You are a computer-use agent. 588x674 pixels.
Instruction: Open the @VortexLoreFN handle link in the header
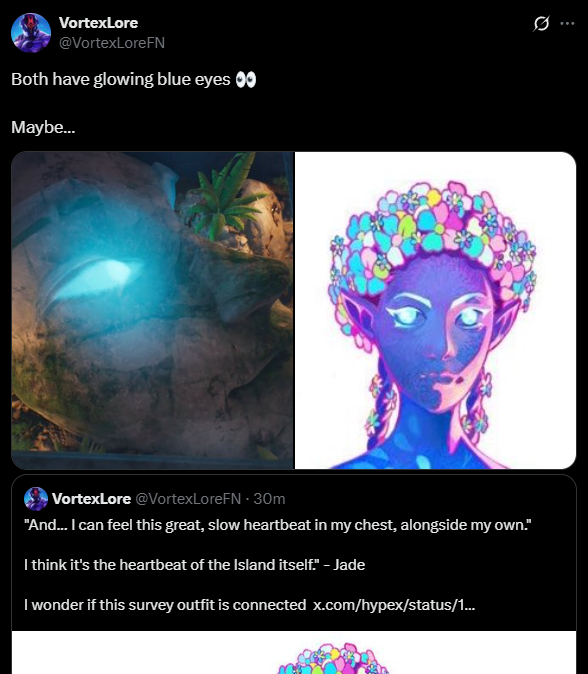coord(112,43)
